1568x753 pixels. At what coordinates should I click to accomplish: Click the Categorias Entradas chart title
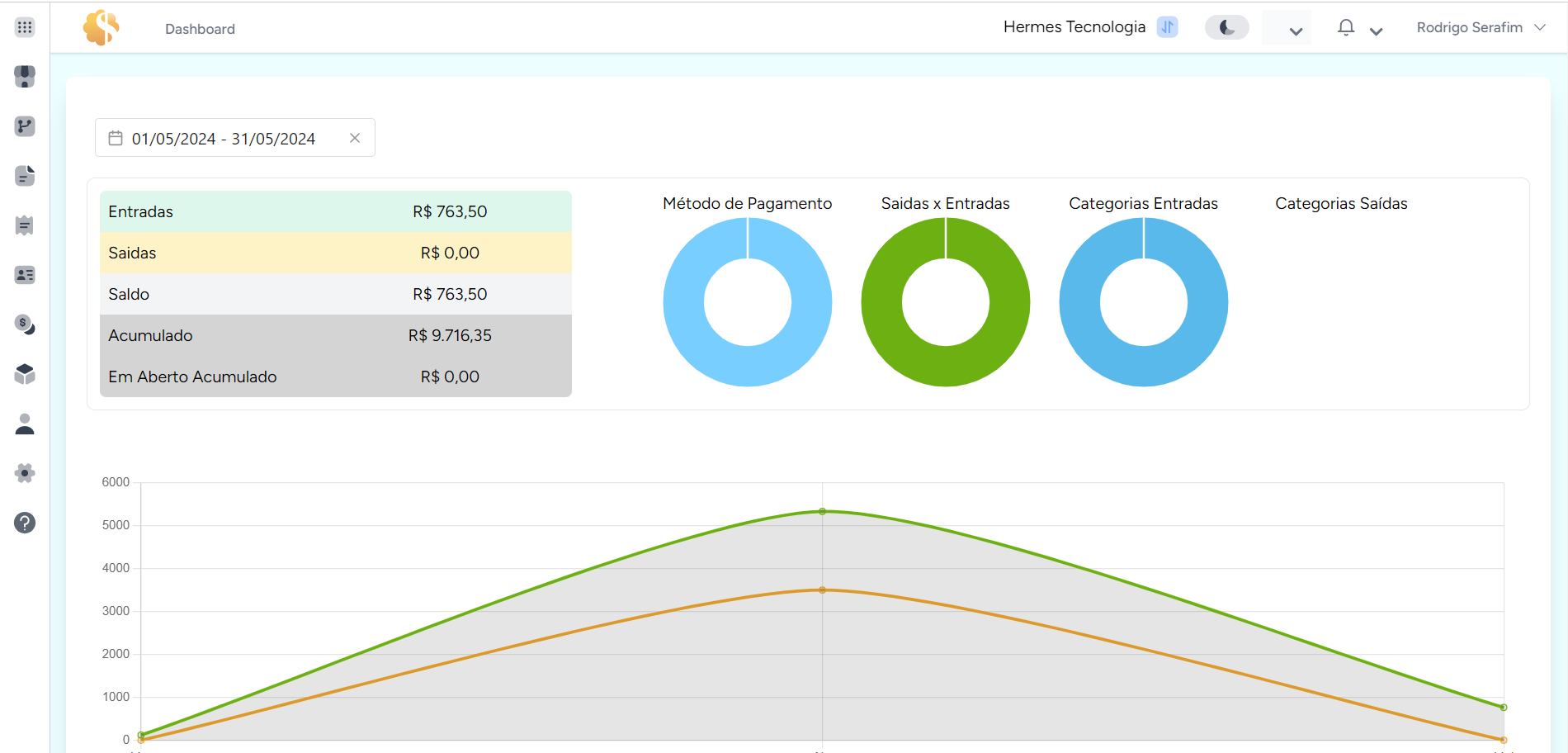coord(1143,203)
